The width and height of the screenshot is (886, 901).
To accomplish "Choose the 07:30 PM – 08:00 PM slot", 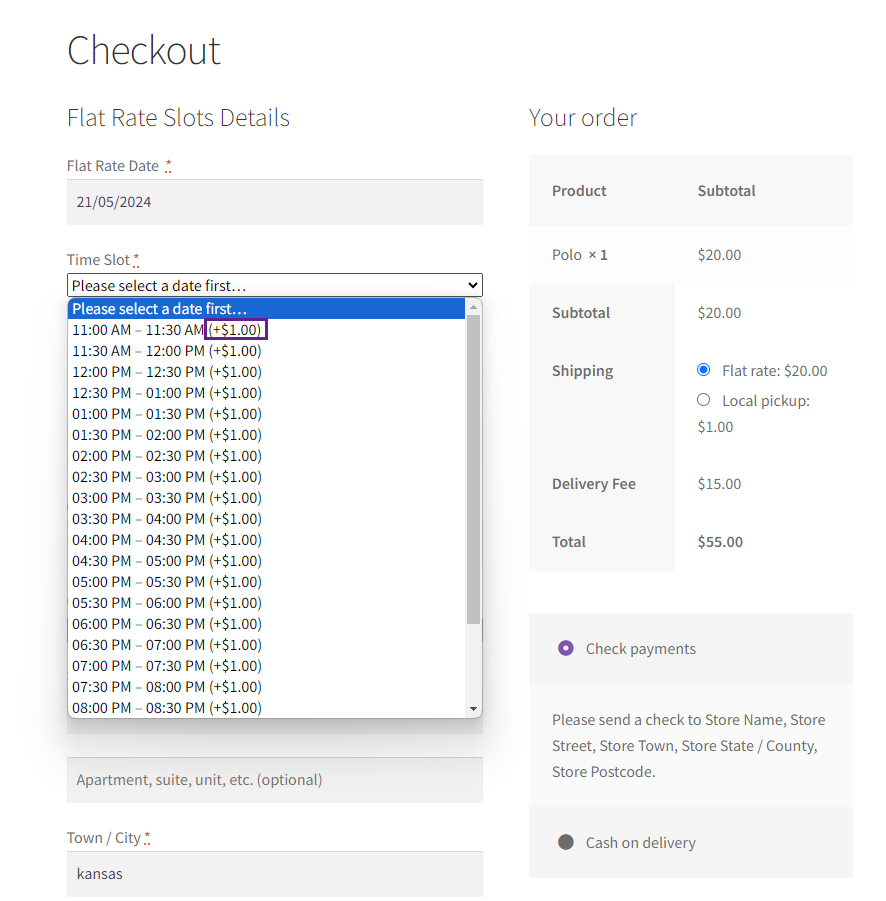I will (x=267, y=687).
